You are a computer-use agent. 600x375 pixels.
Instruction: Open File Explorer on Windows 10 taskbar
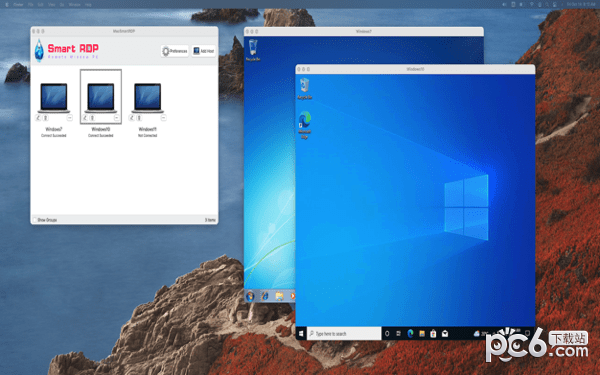(x=422, y=334)
